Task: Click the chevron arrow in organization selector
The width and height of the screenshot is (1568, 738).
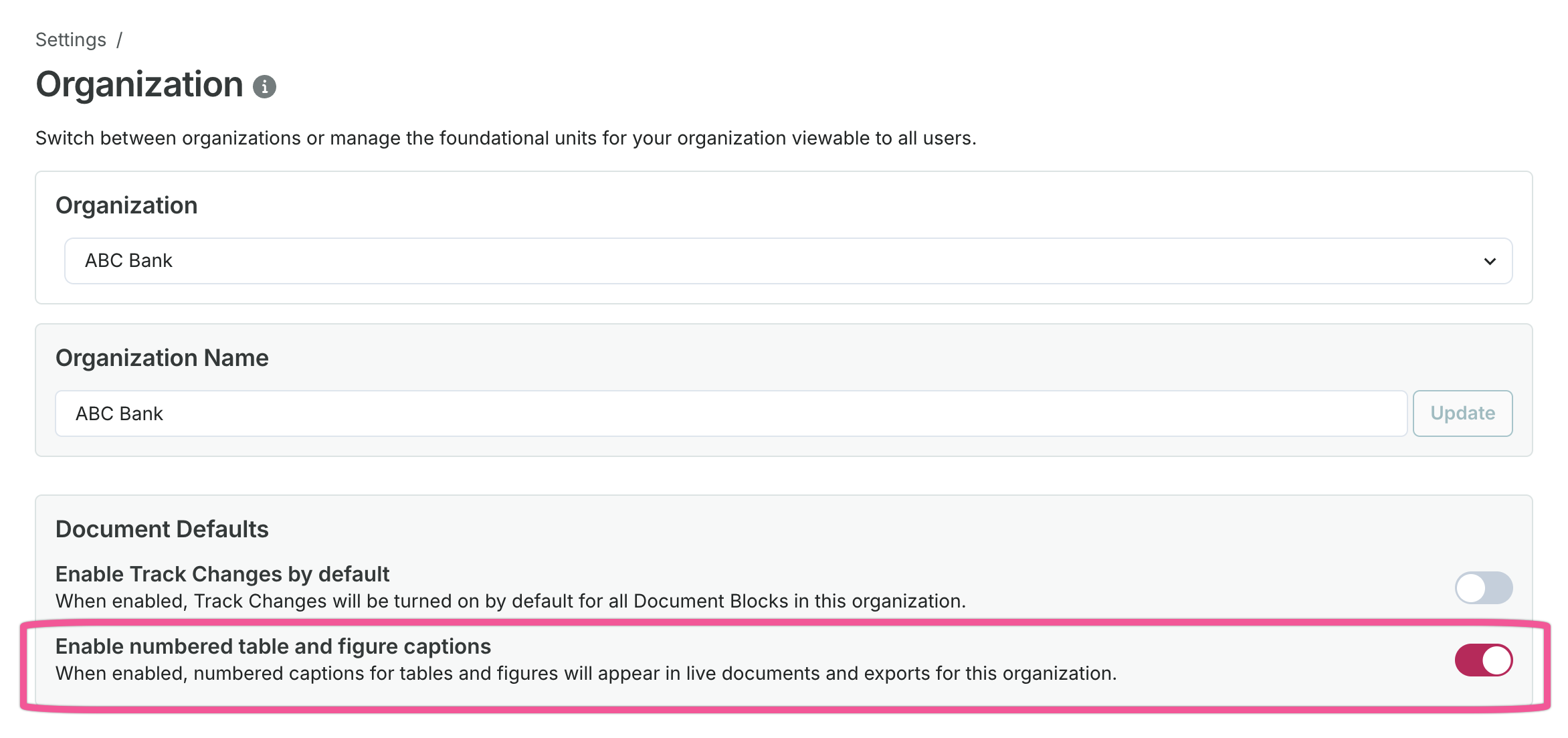Action: coord(1489,261)
